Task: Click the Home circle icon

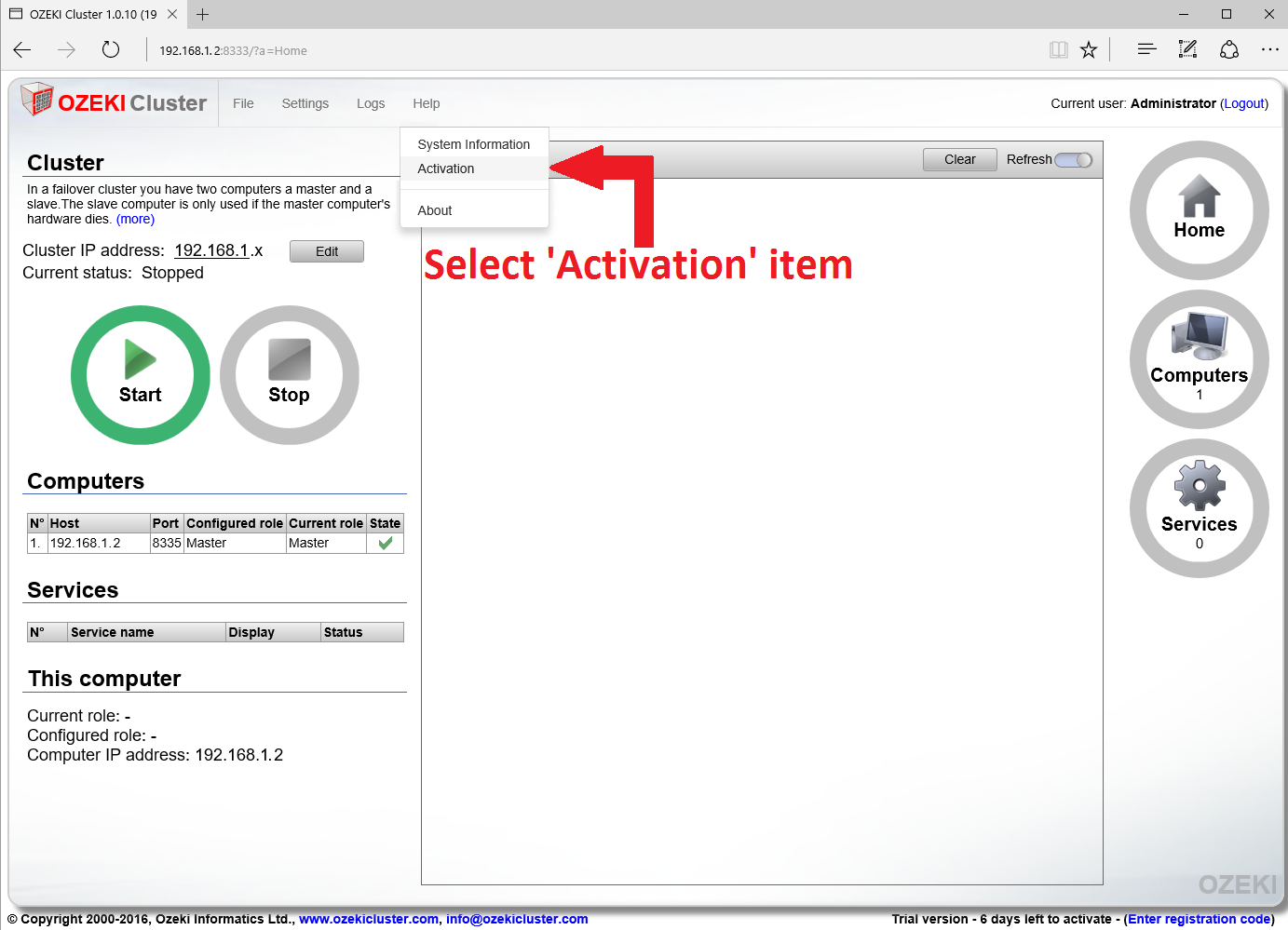Action: [x=1199, y=210]
